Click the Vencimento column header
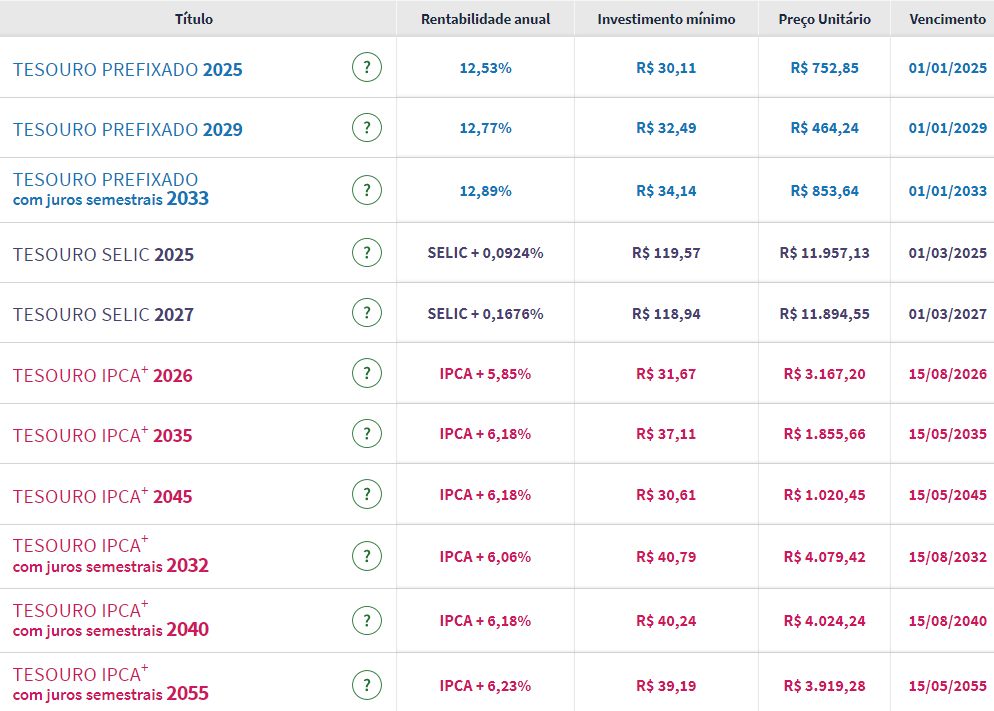Viewport: 994px width, 711px height. (x=946, y=19)
